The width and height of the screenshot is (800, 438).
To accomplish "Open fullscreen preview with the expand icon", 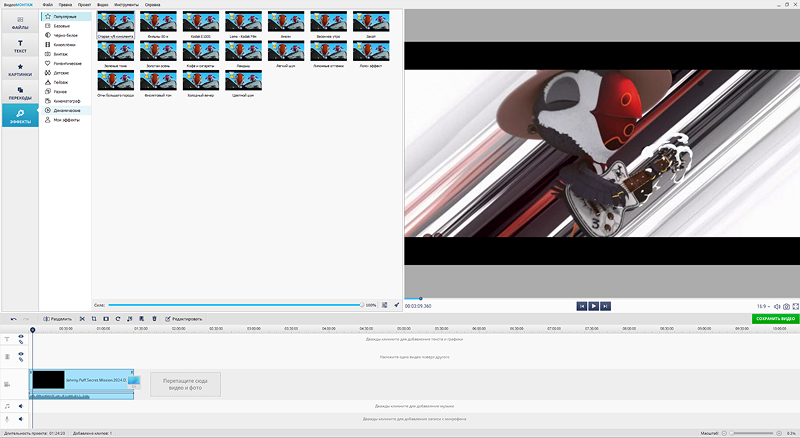I will click(795, 306).
